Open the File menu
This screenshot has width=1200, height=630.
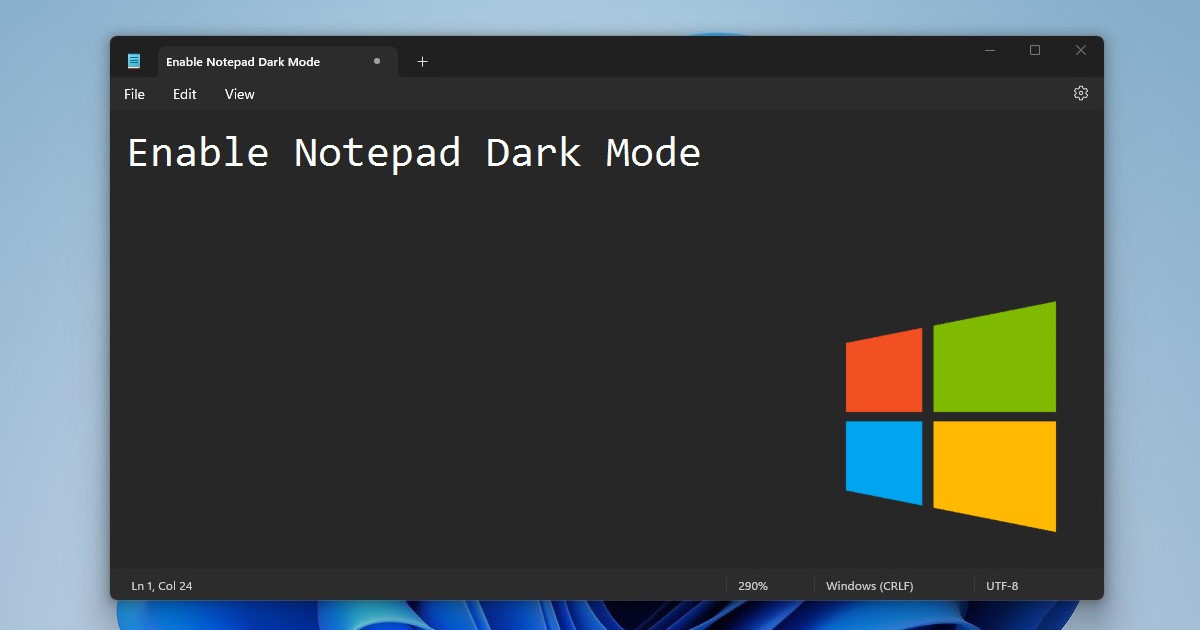tap(133, 93)
